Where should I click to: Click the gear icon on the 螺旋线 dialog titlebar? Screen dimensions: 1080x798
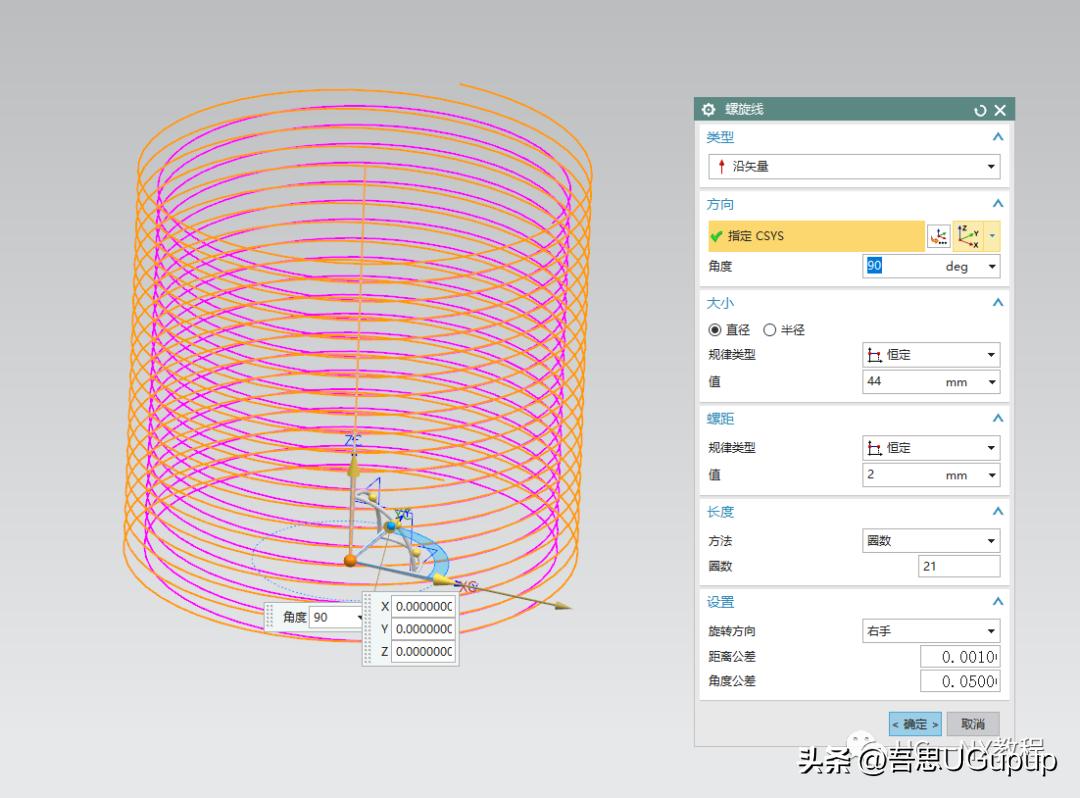pos(708,110)
